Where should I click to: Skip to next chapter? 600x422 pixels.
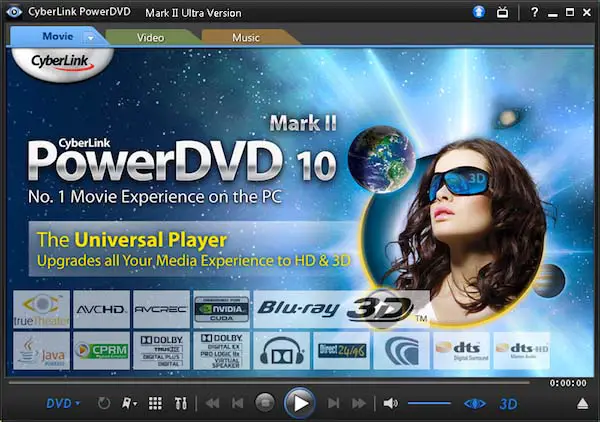point(333,403)
